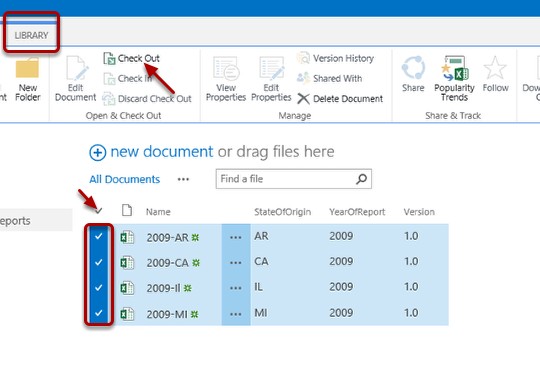Expand the views ellipsis next to All Documents
The image size is (540, 368).
click(x=183, y=179)
